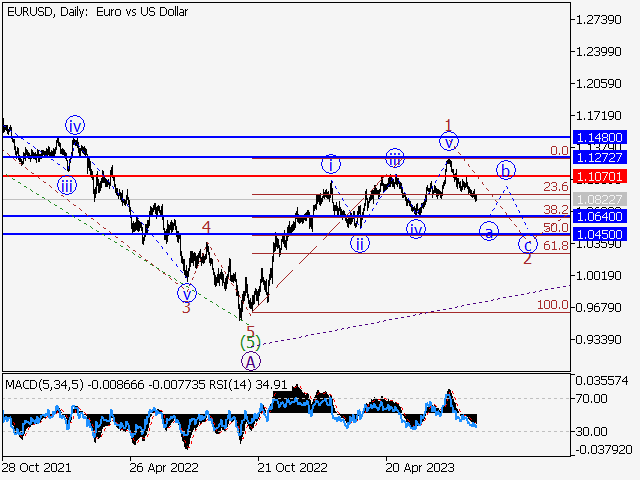Select the circled wave ii label
Screen dimensions: 640x480
pyautogui.click(x=360, y=244)
